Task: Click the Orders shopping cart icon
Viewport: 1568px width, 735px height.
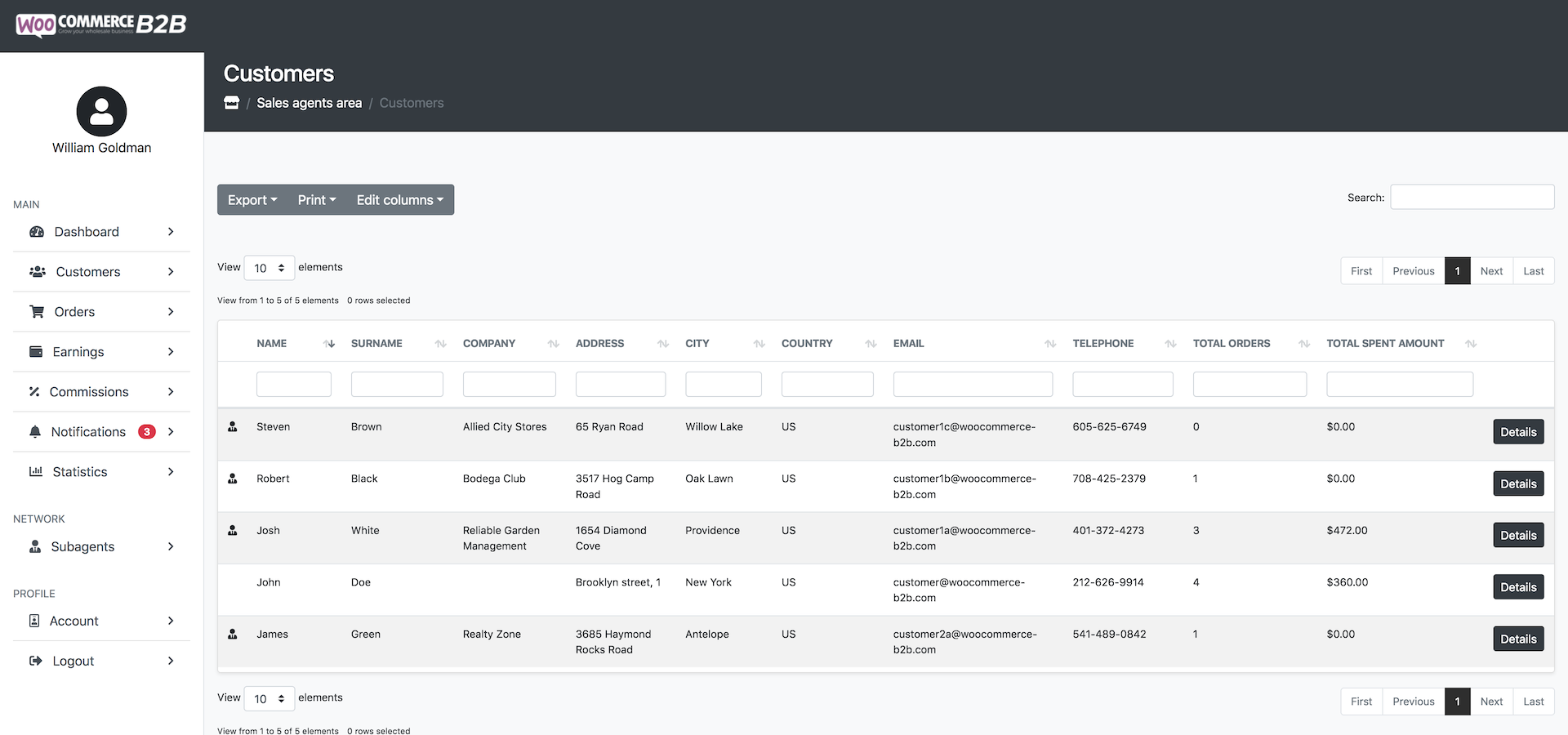Action: 37,312
